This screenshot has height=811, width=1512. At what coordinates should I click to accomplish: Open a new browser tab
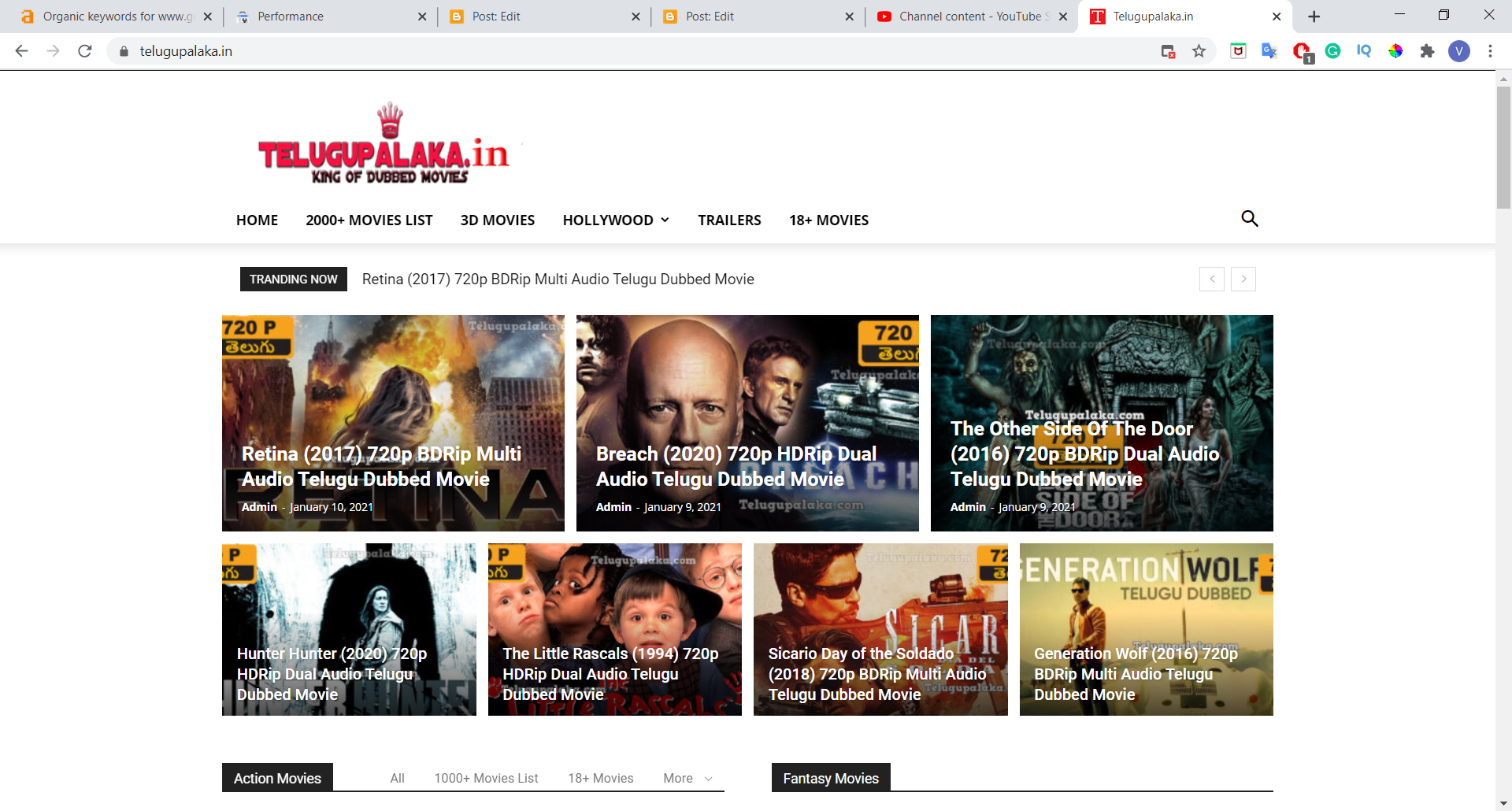coord(1314,17)
